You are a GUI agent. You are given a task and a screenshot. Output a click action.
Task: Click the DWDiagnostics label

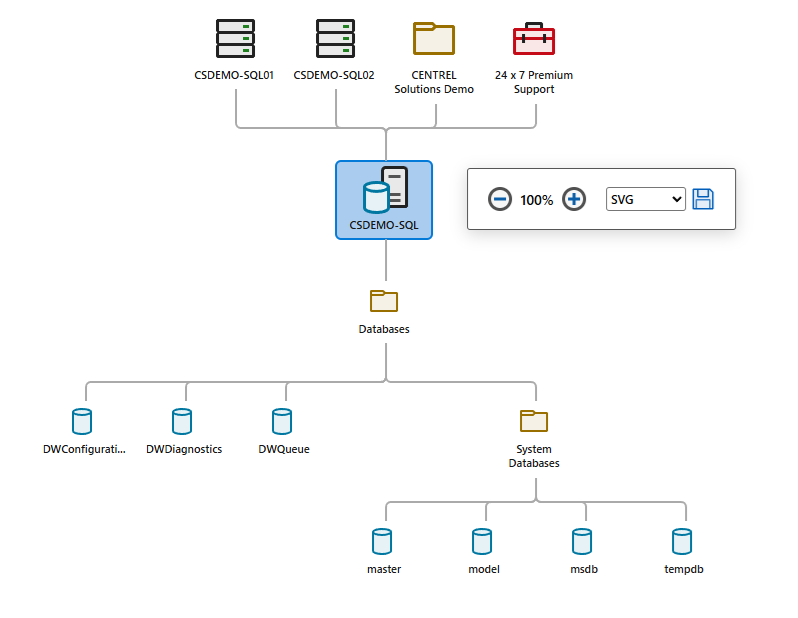tap(184, 450)
